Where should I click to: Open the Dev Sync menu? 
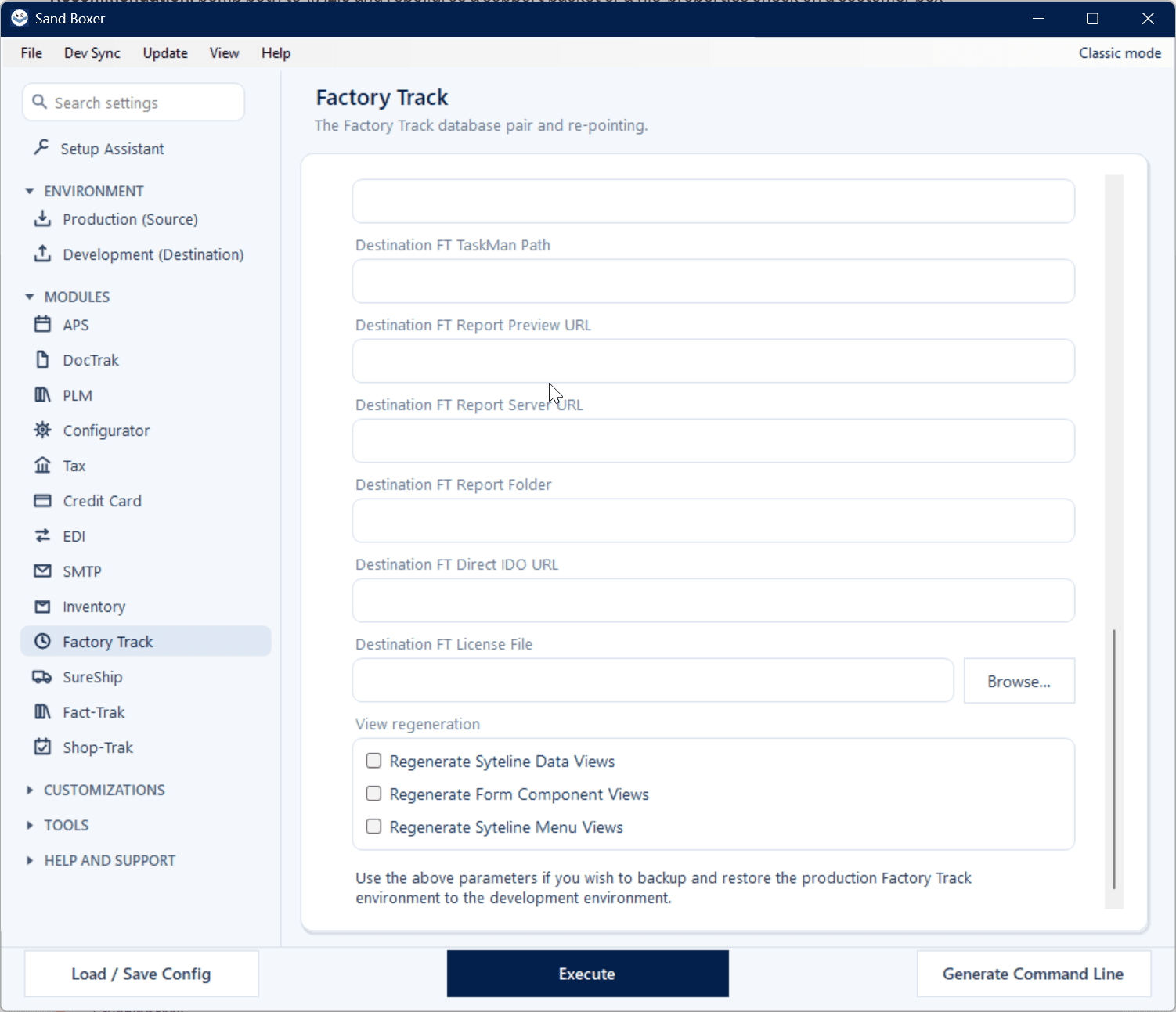92,52
